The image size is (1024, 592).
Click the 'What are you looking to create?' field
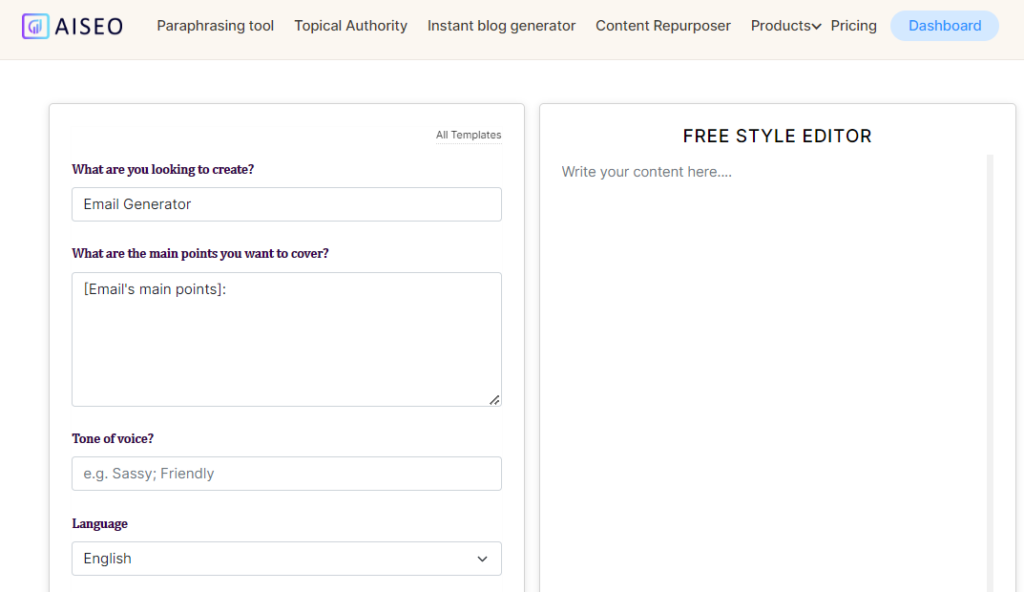click(286, 204)
